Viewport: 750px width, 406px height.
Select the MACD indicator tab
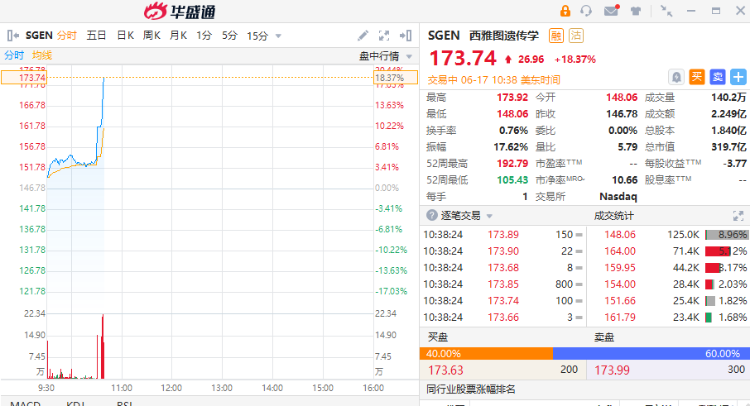click(25, 403)
